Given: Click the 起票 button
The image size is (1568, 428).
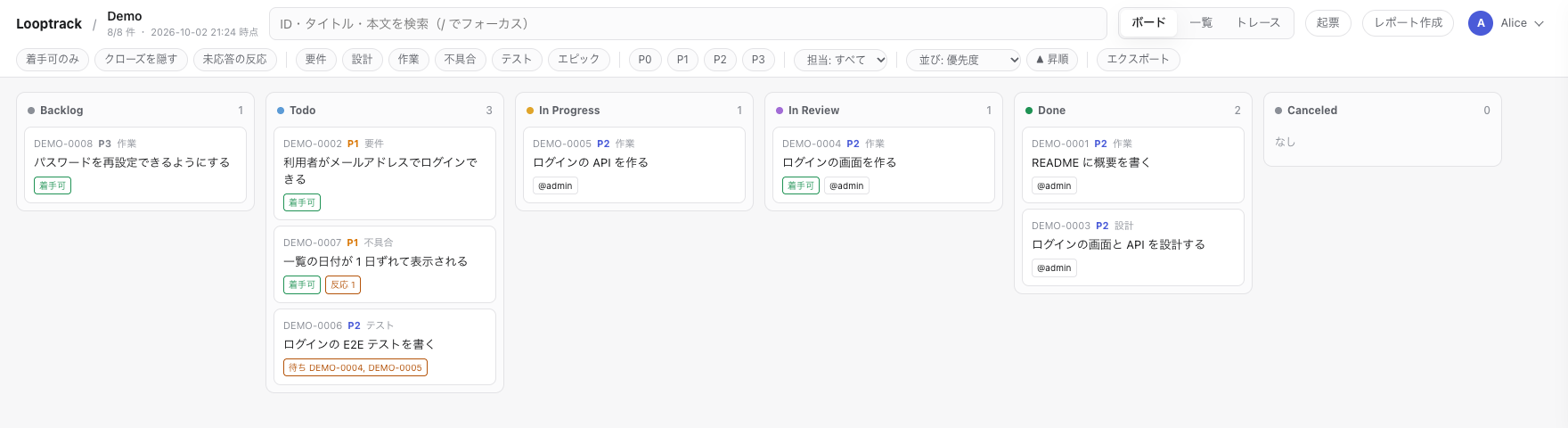Looking at the screenshot, I should coord(1328,23).
